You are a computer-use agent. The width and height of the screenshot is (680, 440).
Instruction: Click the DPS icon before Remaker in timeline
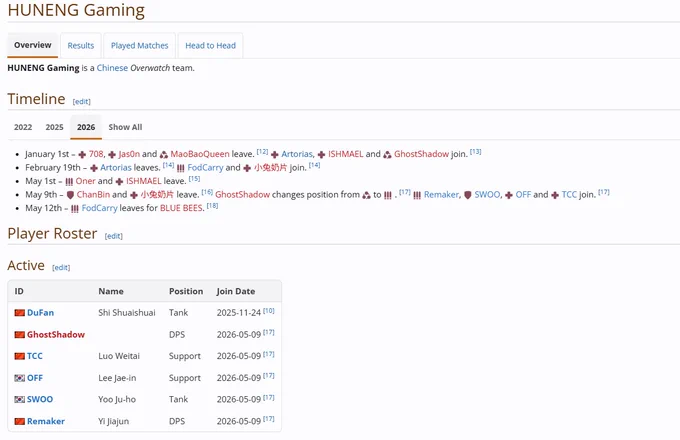point(417,195)
